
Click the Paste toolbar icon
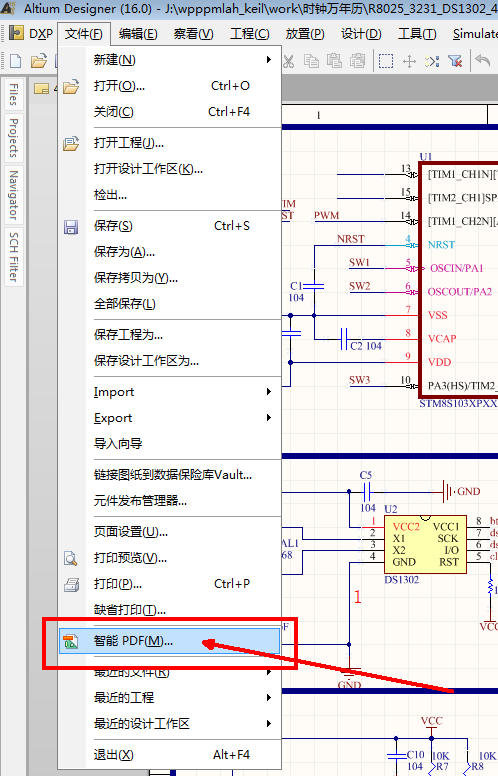335,61
